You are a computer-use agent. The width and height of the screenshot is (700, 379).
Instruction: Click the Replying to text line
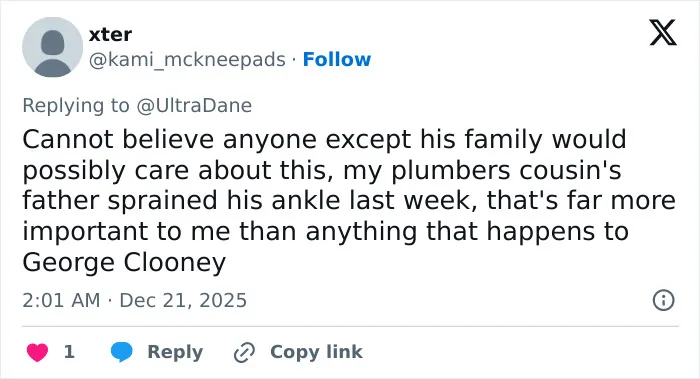[137, 106]
